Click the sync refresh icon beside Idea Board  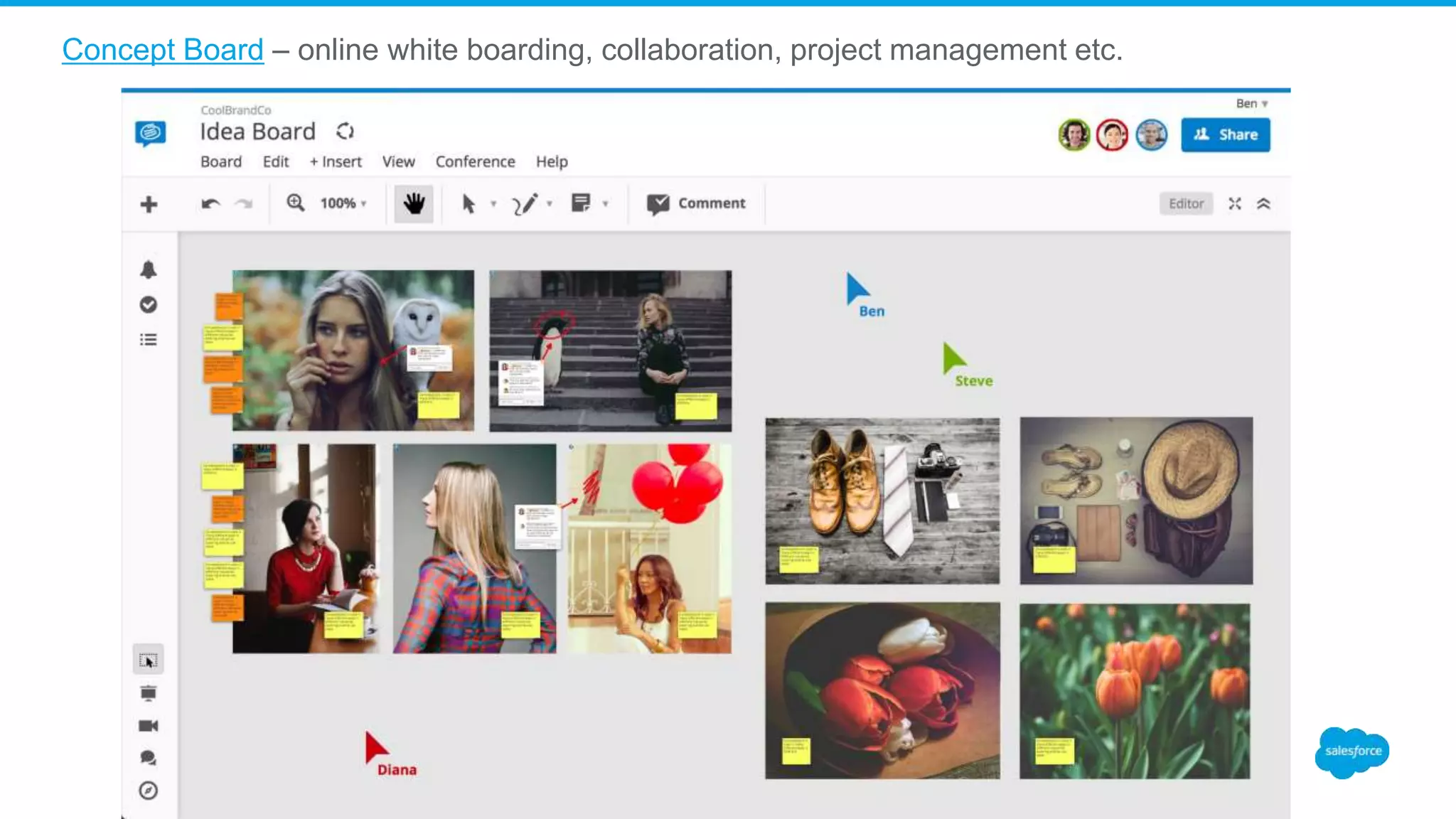click(x=345, y=132)
